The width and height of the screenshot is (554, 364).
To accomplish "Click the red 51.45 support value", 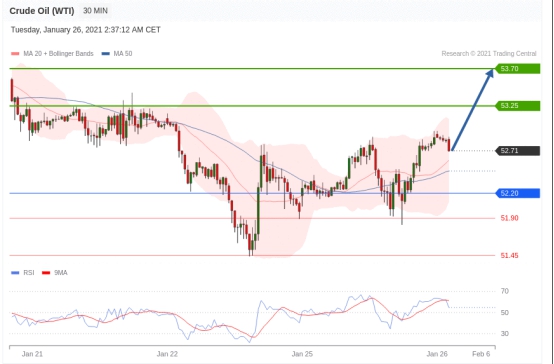I will point(509,256).
